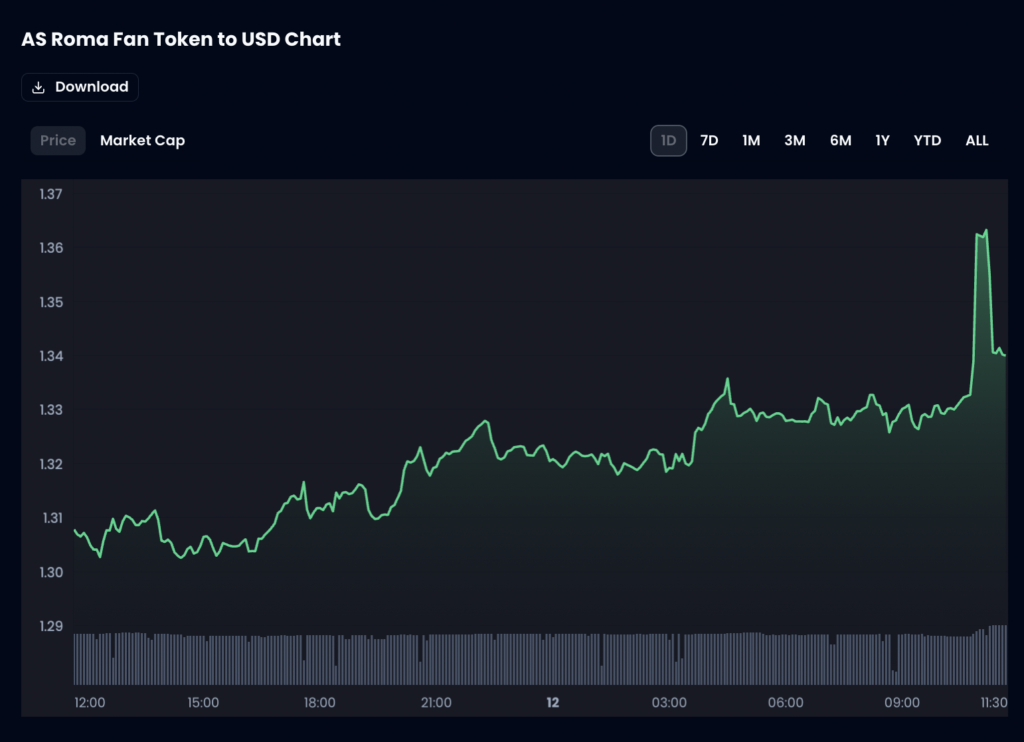This screenshot has height=742, width=1024.
Task: Click the price spike peak near 1.36
Action: coord(985,231)
